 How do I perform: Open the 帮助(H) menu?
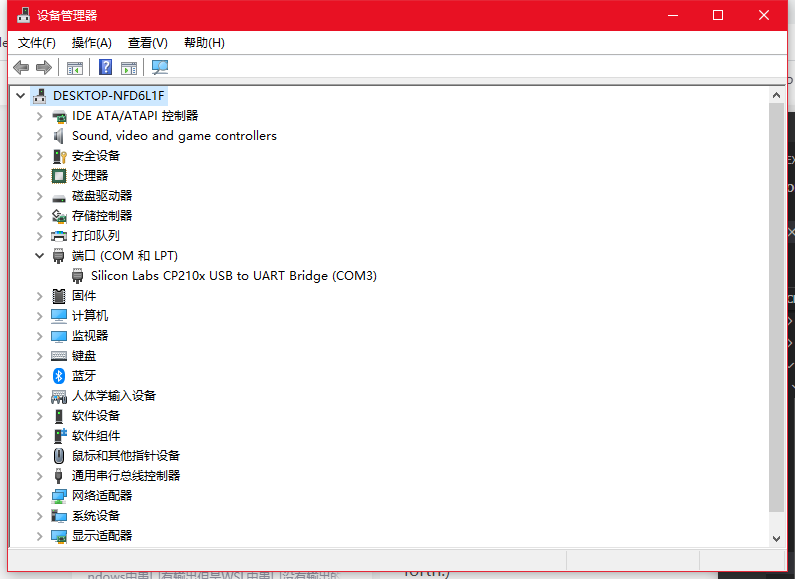click(204, 43)
